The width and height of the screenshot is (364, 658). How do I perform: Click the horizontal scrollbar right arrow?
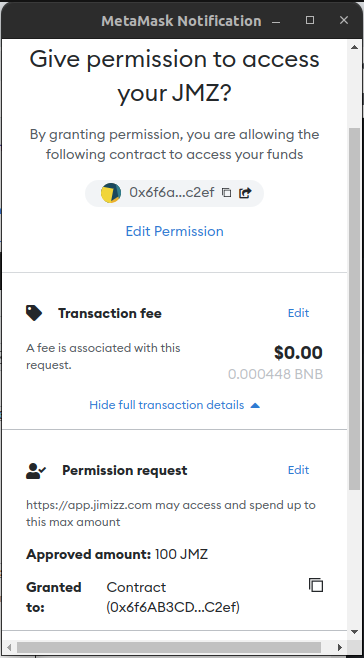(x=340, y=647)
